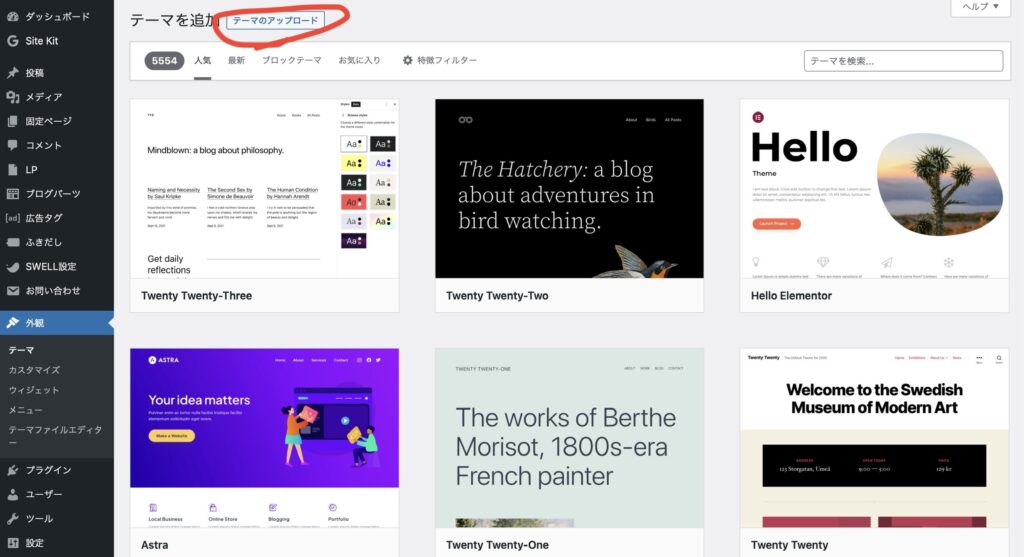The width and height of the screenshot is (1024, 557).
Task: Click the Astra theme name
Action: click(x=154, y=545)
